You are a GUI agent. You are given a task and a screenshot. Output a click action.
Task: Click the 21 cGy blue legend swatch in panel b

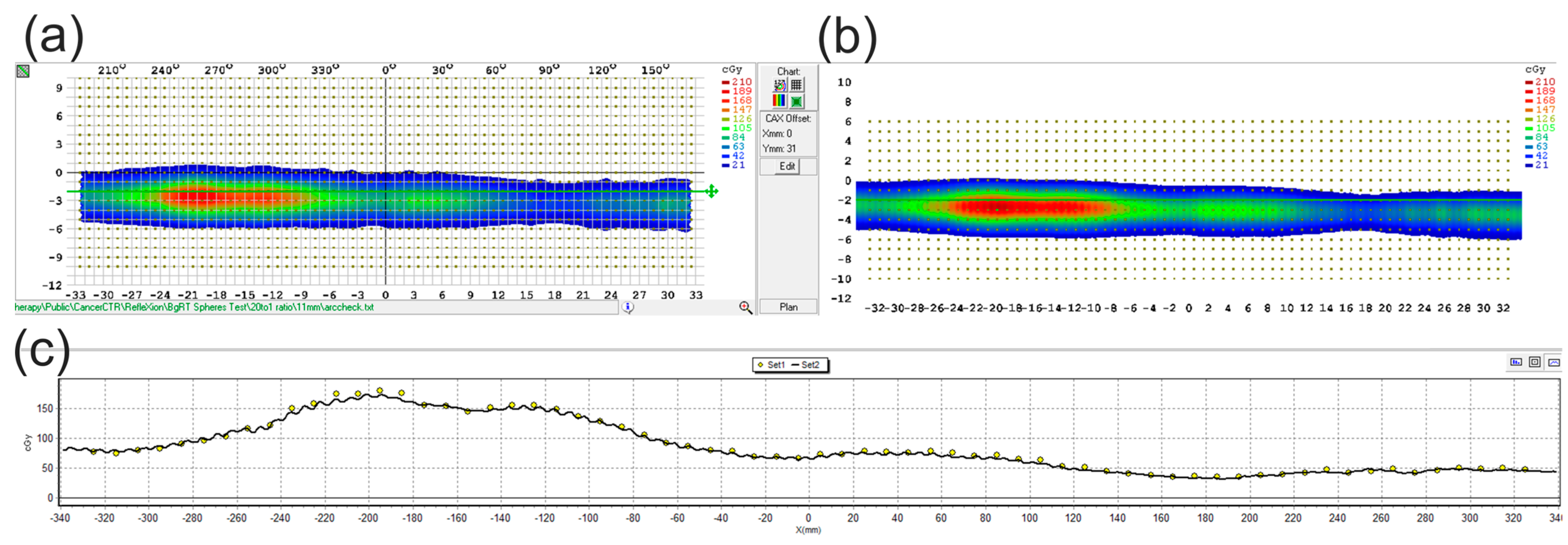click(1529, 165)
